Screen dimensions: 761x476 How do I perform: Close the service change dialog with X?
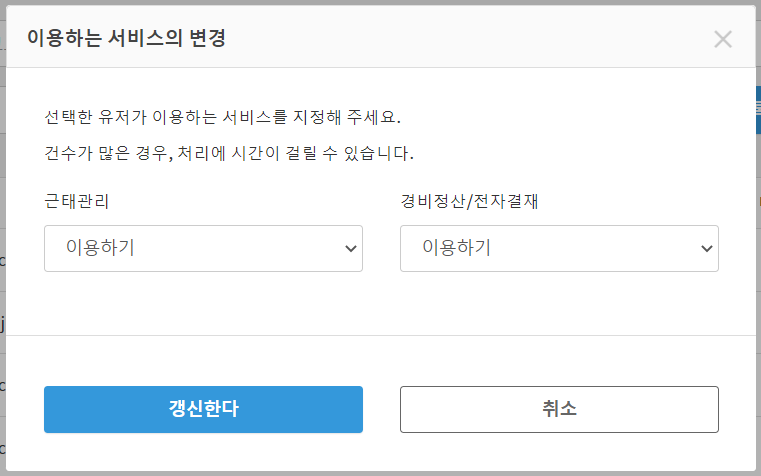coord(723,40)
